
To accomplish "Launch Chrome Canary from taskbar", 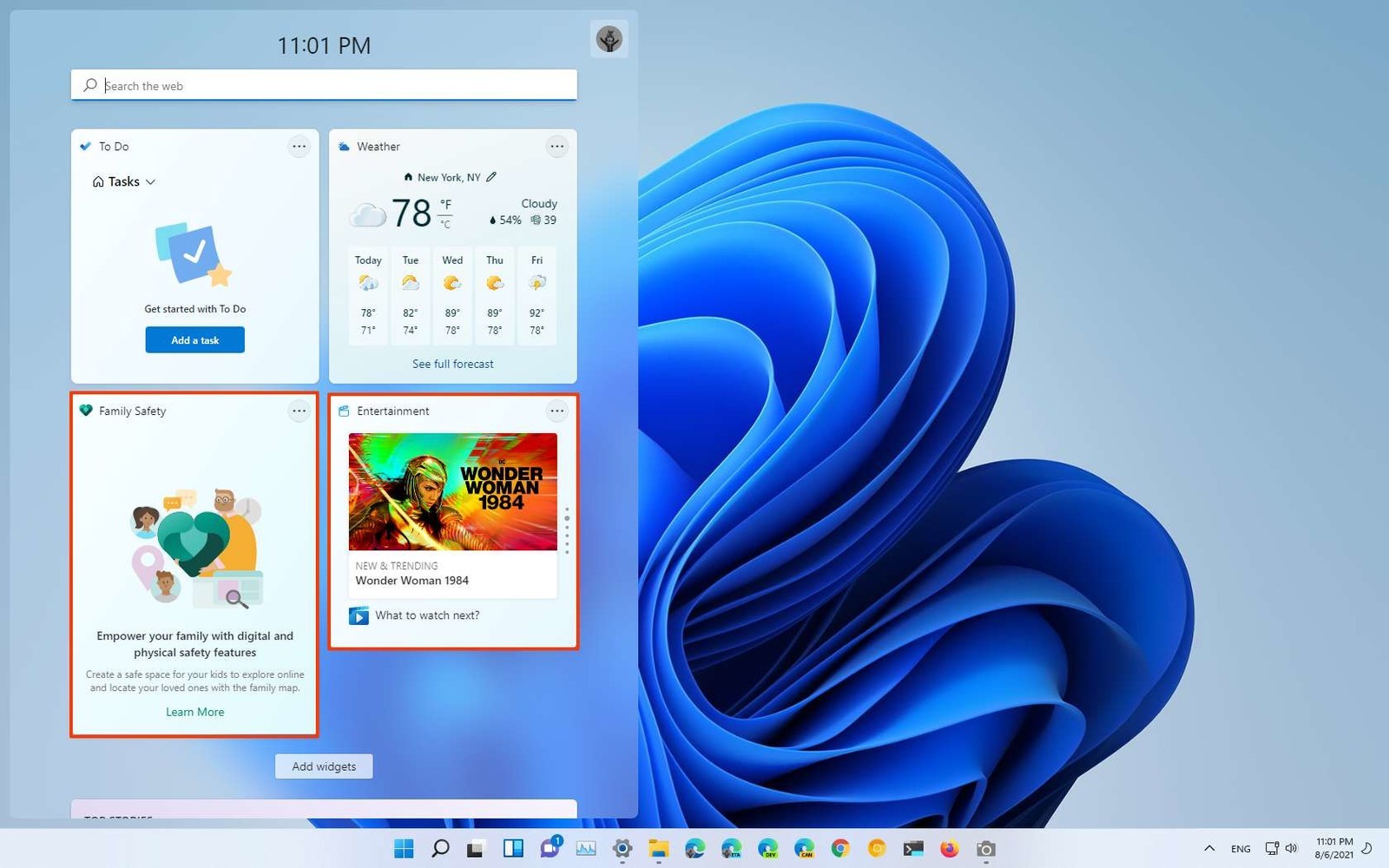I will pos(877,848).
